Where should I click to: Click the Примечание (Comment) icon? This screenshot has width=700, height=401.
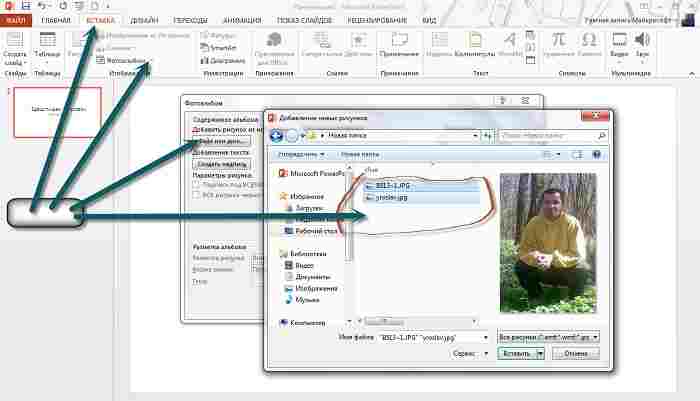click(400, 39)
